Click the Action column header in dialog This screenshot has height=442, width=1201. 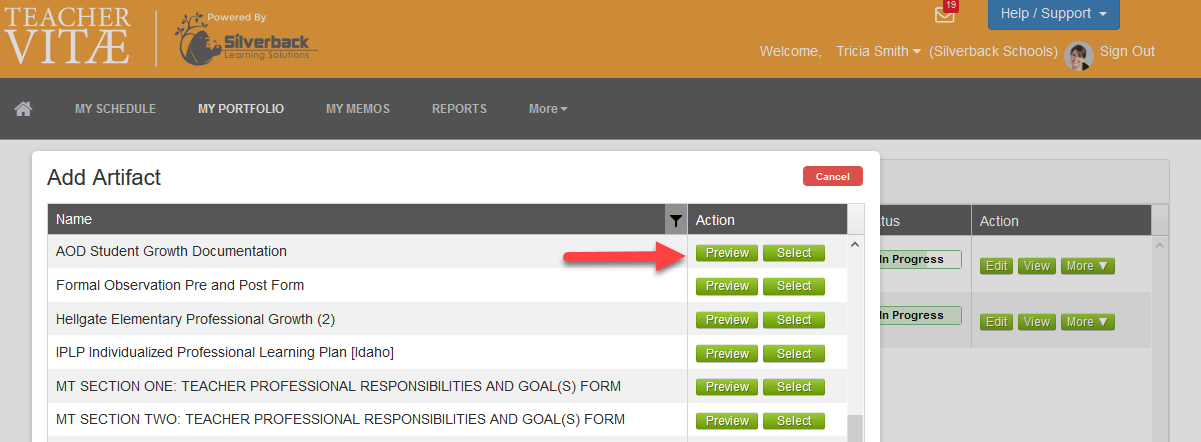tap(767, 220)
